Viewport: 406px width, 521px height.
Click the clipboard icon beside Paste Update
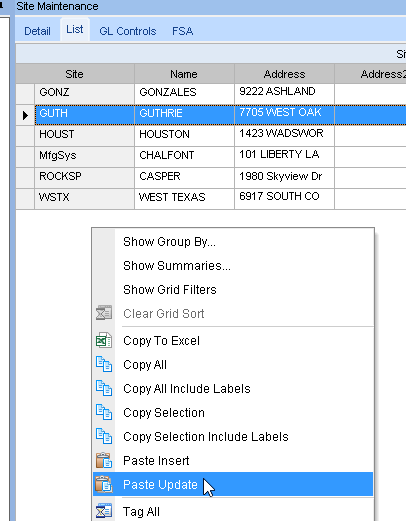tap(104, 484)
